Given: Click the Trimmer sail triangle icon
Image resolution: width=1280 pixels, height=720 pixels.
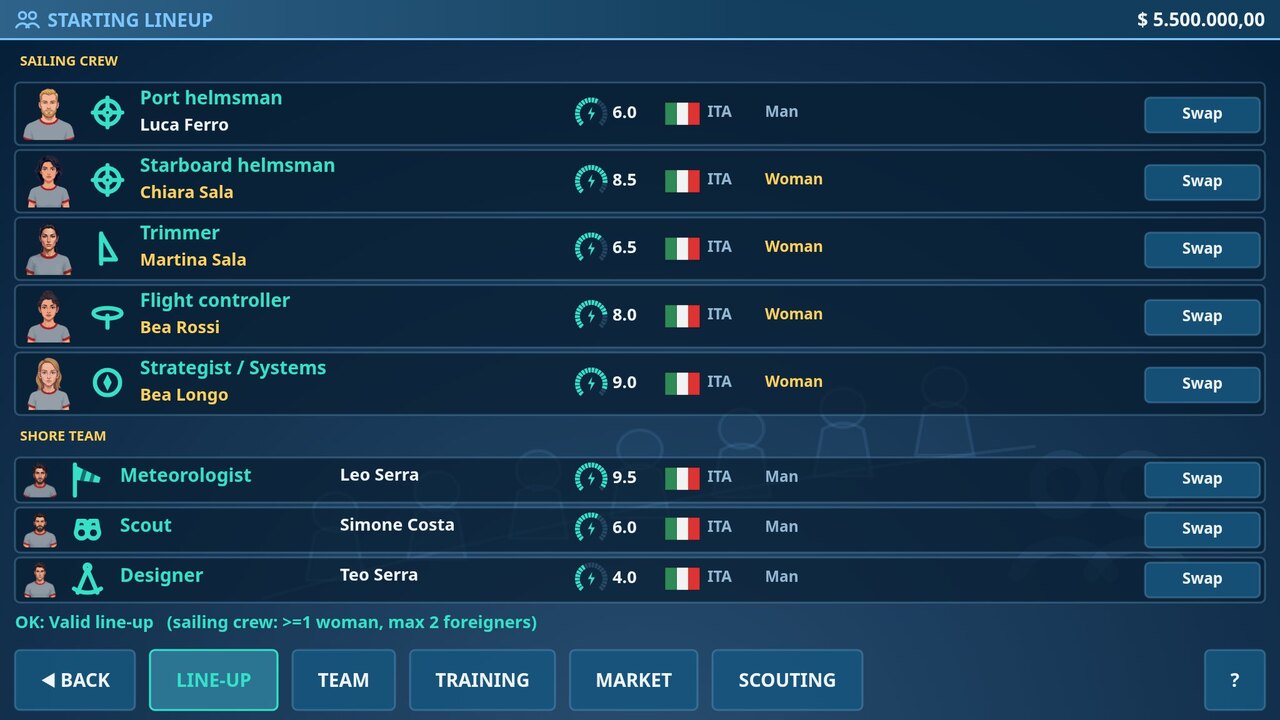Looking at the screenshot, I should (107, 247).
